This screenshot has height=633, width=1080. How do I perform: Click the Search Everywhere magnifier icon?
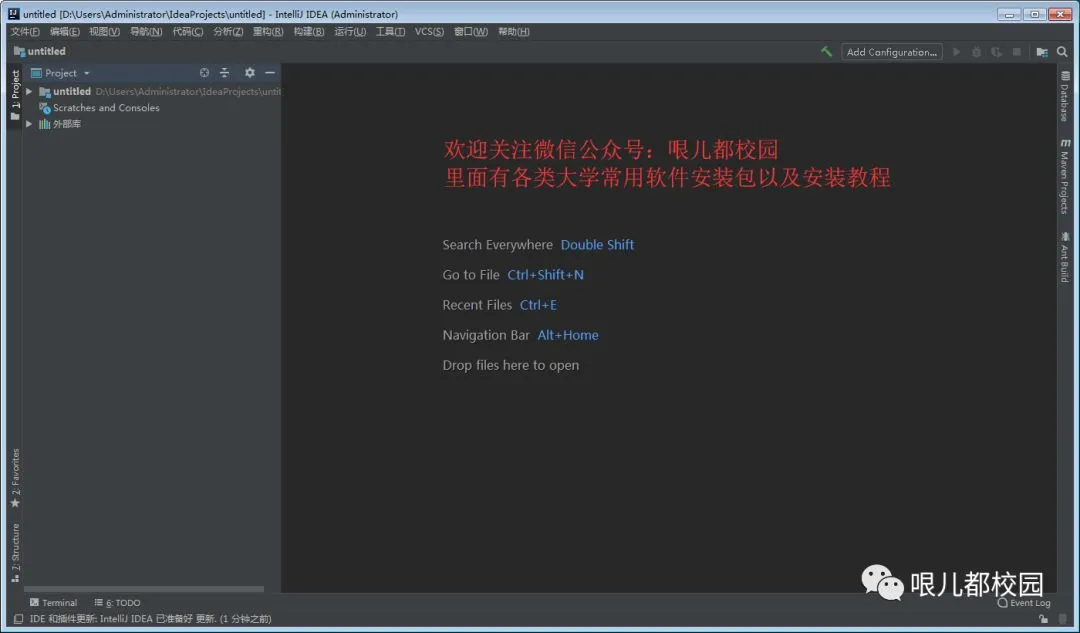pyautogui.click(x=1062, y=52)
